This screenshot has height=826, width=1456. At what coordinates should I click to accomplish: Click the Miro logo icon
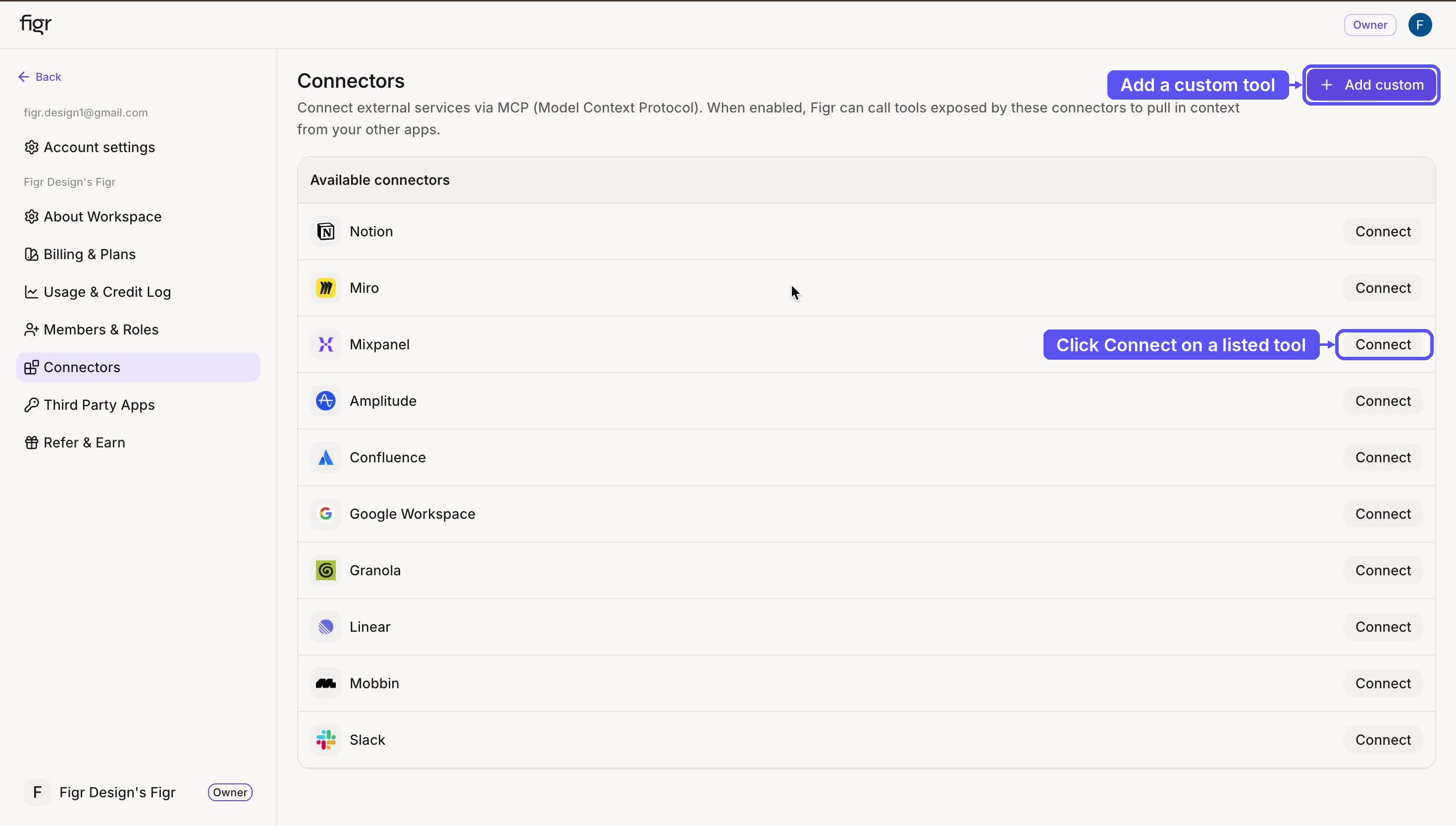(x=325, y=288)
